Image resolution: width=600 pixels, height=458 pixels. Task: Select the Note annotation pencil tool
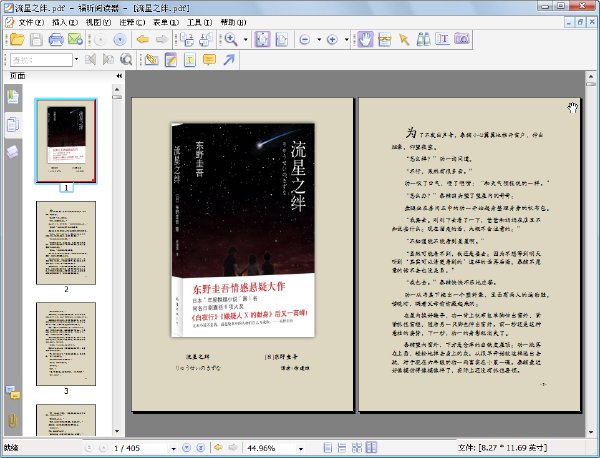pyautogui.click(x=171, y=60)
